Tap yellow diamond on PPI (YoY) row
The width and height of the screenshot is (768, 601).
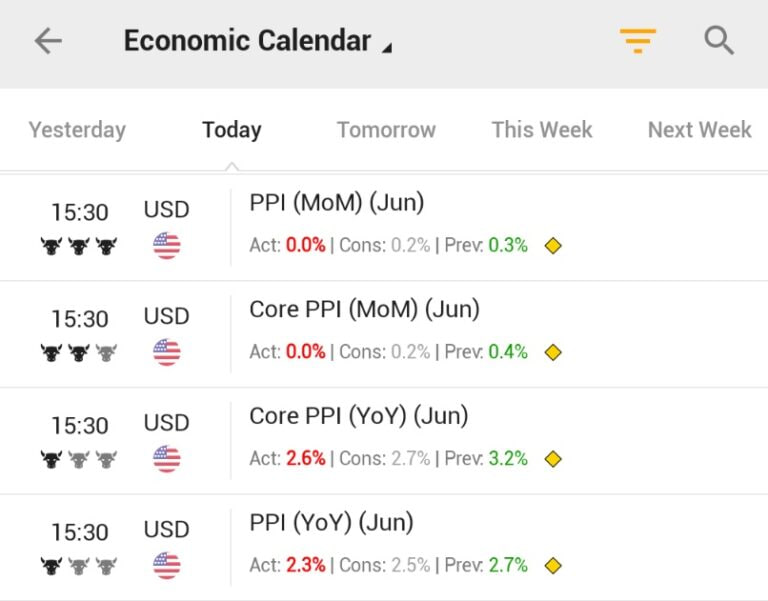click(553, 566)
